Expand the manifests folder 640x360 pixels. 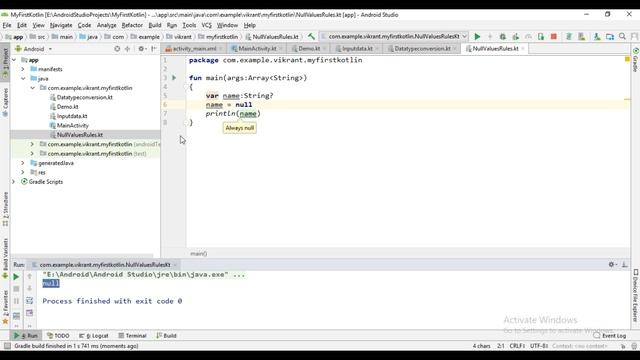coord(23,69)
